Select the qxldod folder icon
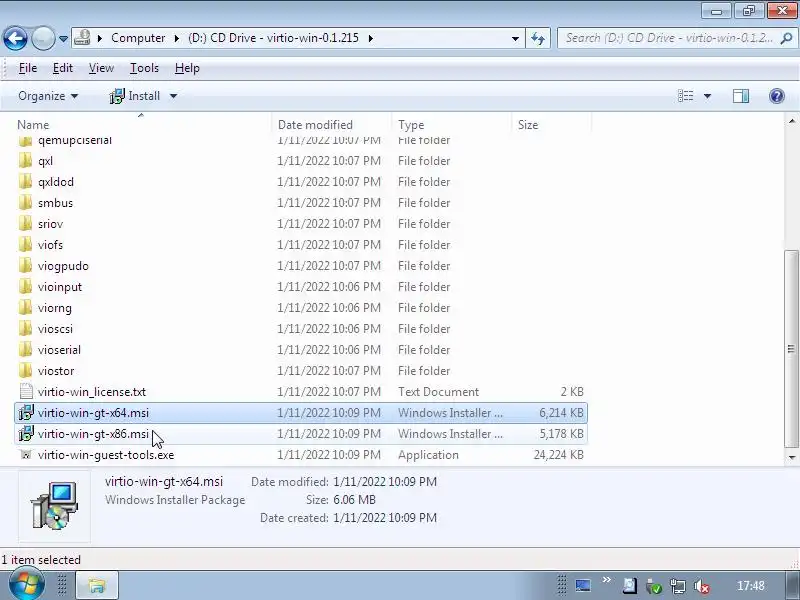Viewport: 800px width, 600px height. click(x=25, y=182)
